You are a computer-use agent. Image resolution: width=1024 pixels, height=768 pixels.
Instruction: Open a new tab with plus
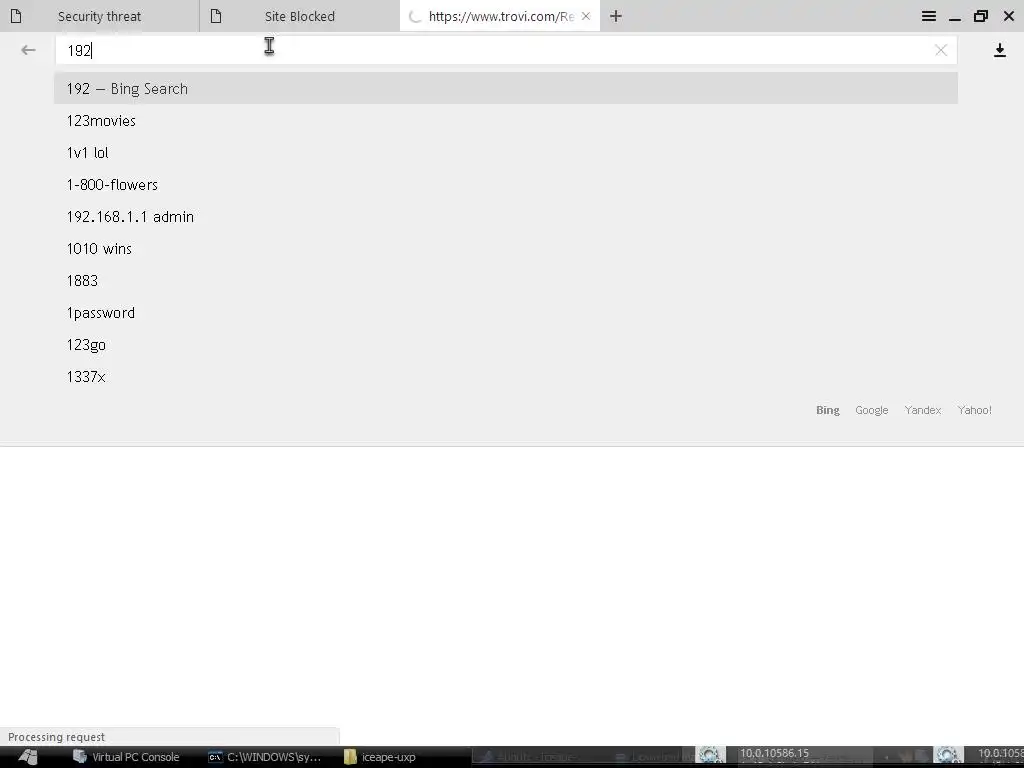click(616, 16)
